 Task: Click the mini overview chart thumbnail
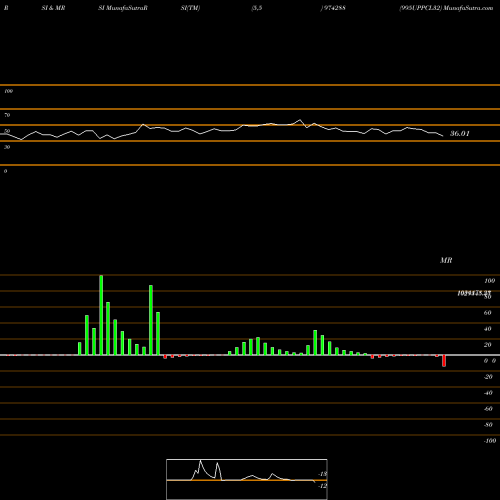(x=247, y=479)
